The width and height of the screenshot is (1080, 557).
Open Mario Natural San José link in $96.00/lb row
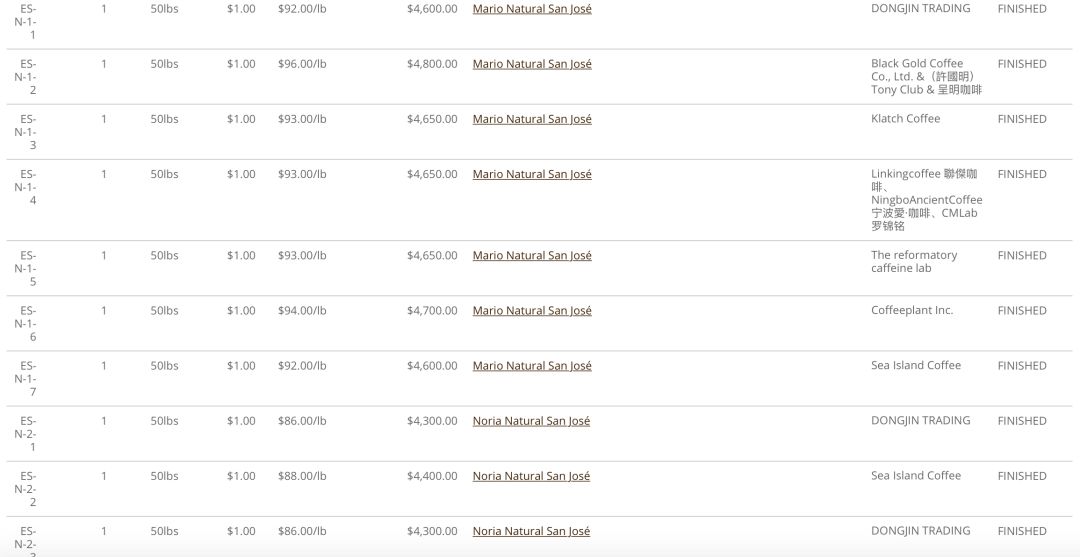pos(532,64)
